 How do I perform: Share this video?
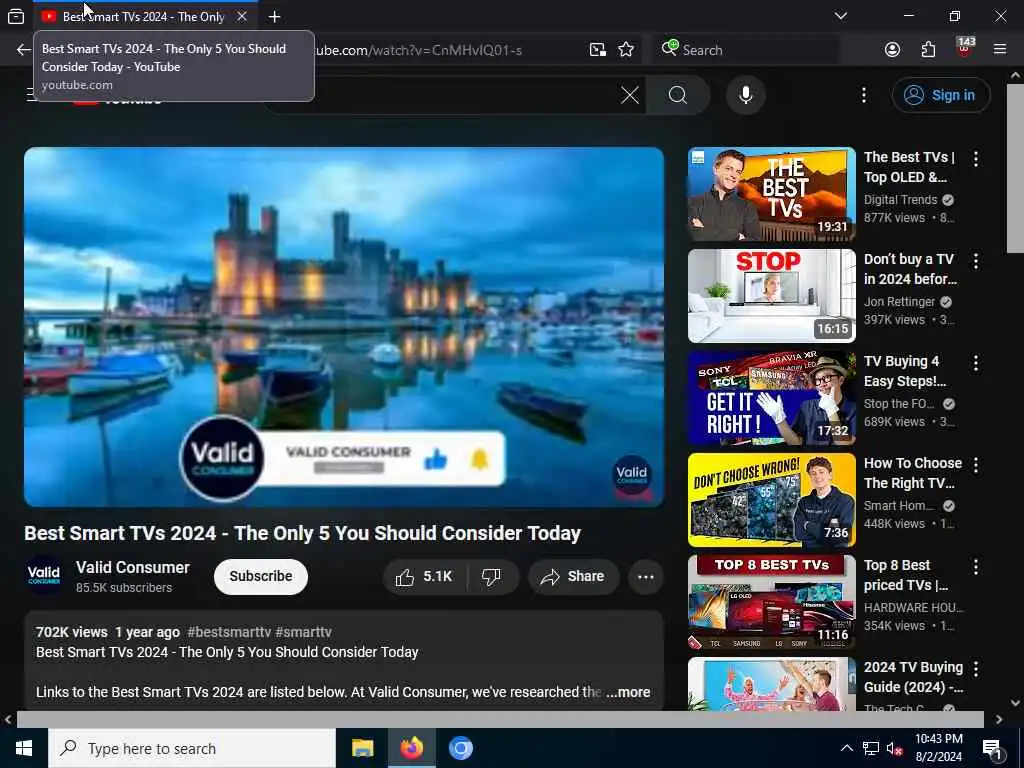573,577
